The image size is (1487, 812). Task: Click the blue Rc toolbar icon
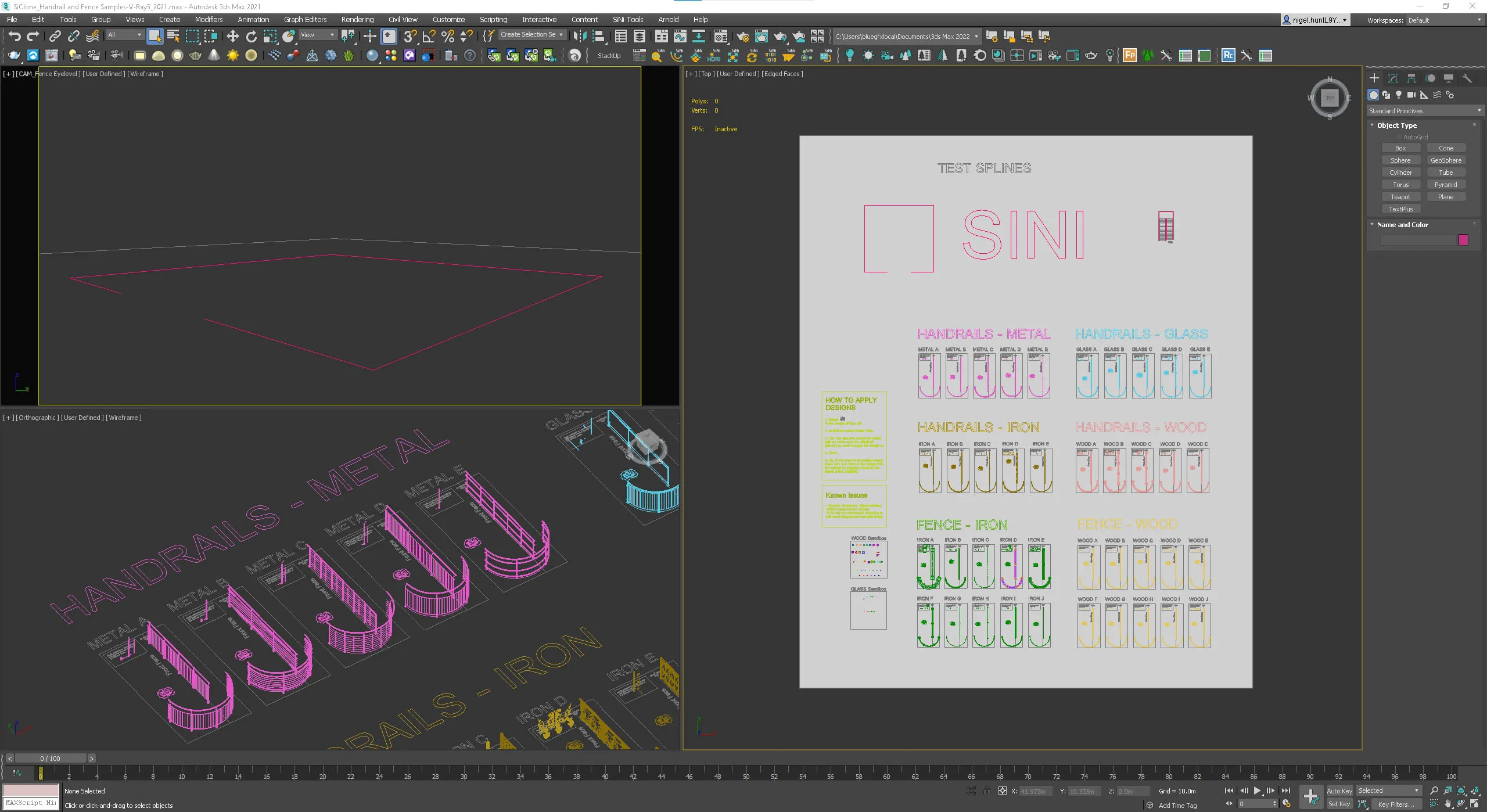[x=1228, y=55]
